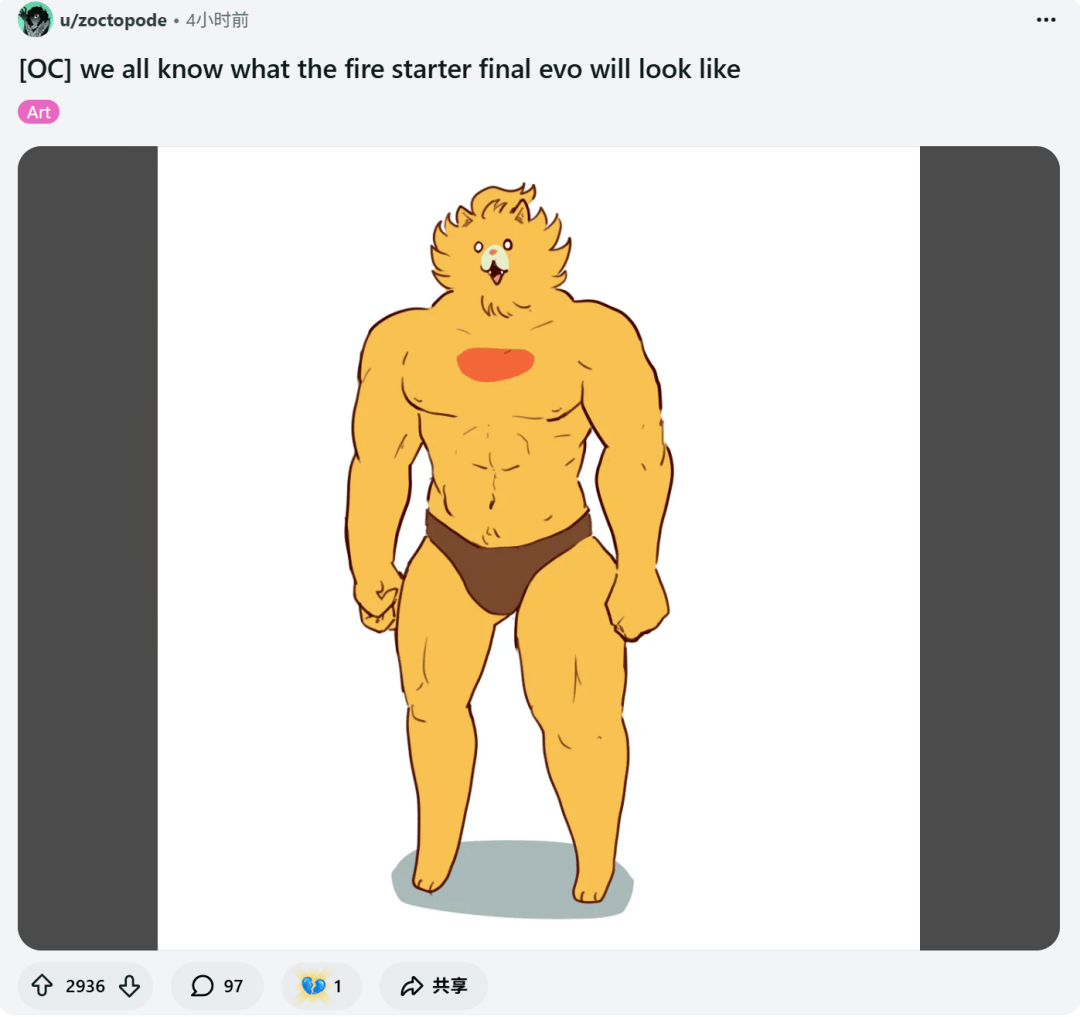Open comments via the speech bubble icon
This screenshot has width=1080, height=1017.
point(202,986)
